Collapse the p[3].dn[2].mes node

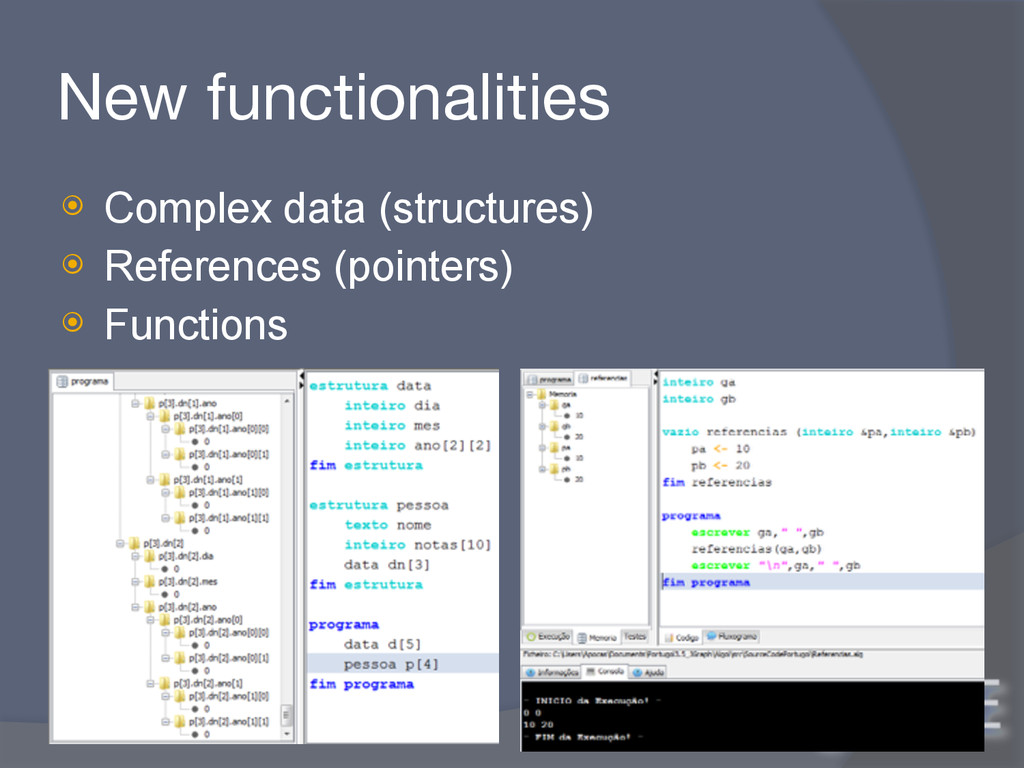click(x=135, y=582)
